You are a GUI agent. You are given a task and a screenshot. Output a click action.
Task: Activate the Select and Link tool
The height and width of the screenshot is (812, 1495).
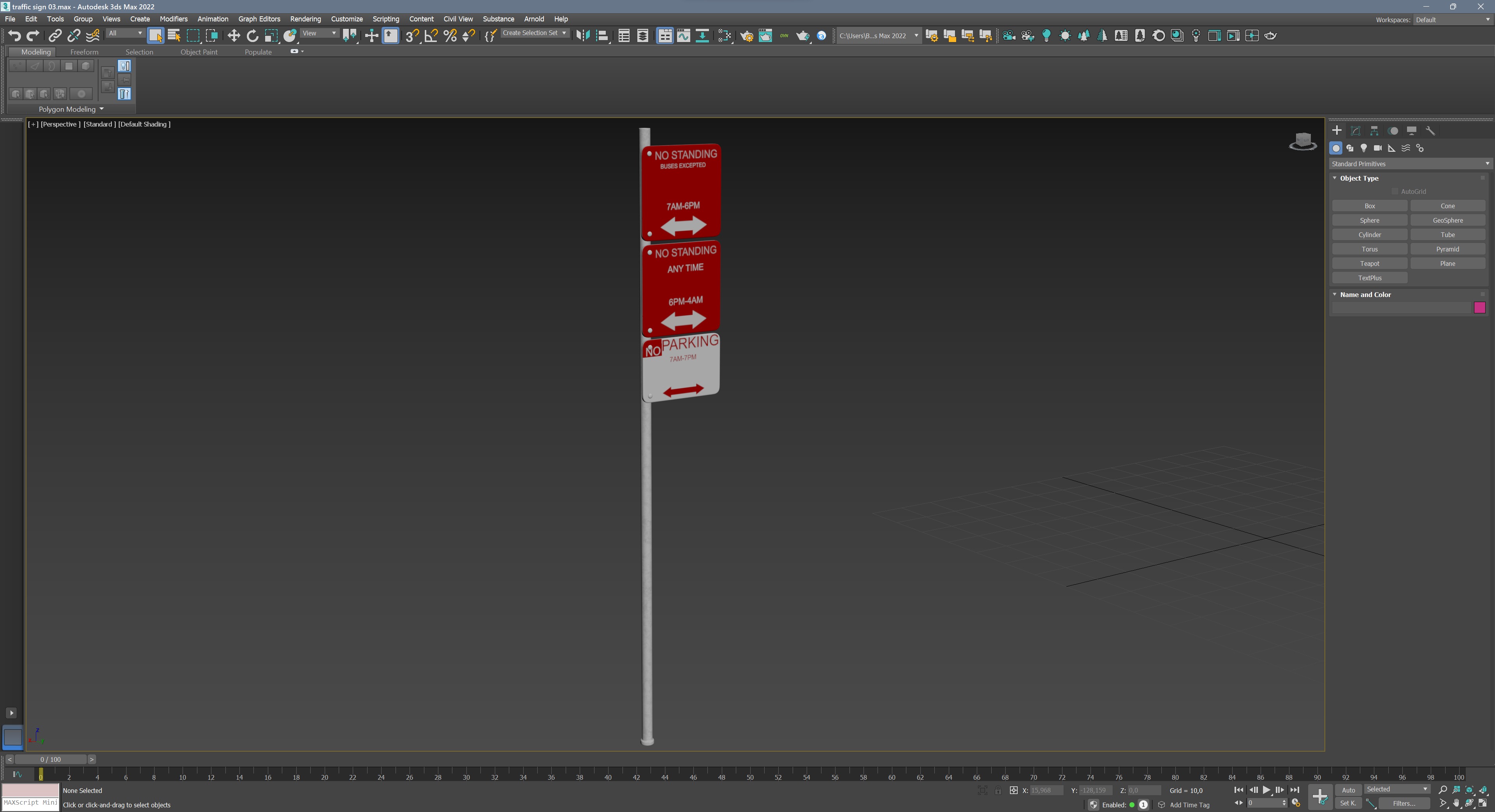click(55, 35)
